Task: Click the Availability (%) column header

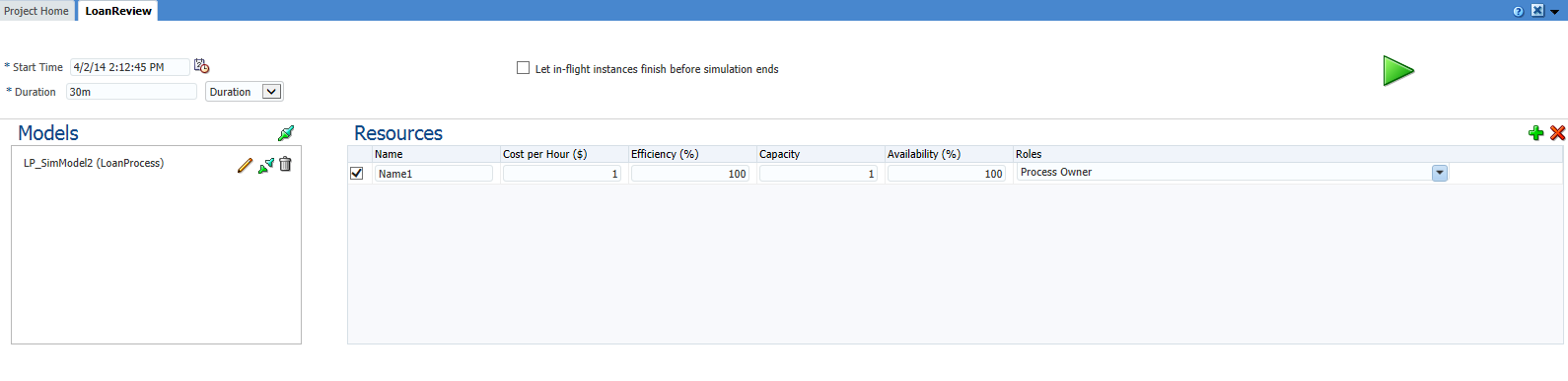Action: click(x=950, y=154)
